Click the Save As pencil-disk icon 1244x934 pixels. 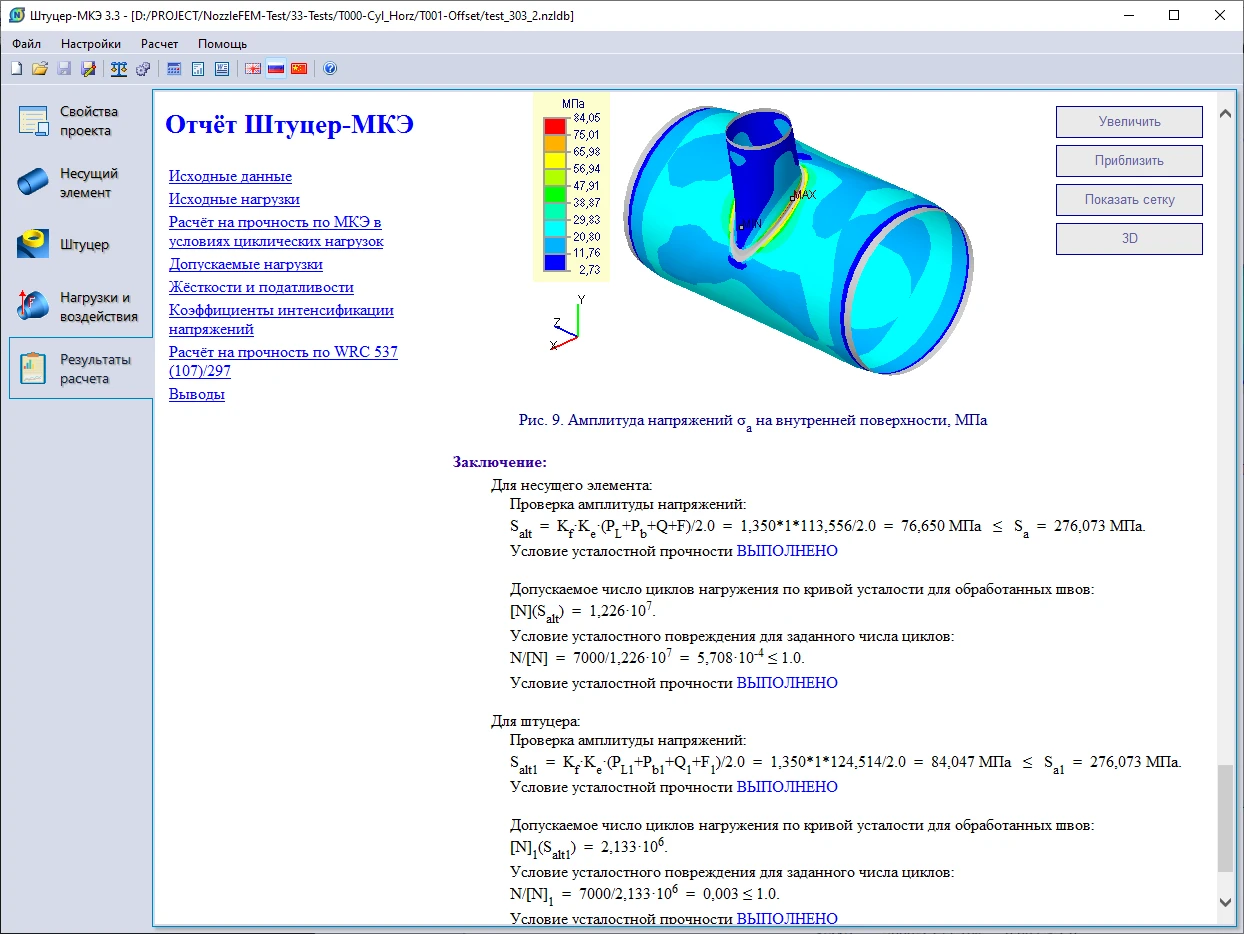pos(88,69)
